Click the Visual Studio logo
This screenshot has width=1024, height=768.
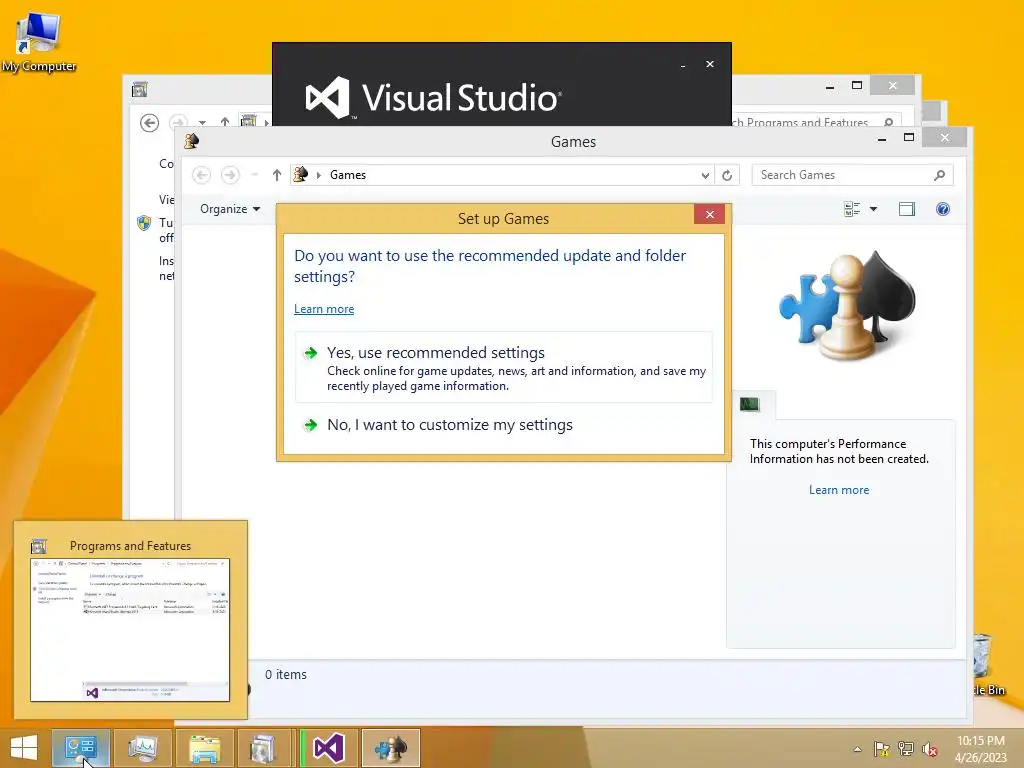[x=433, y=98]
